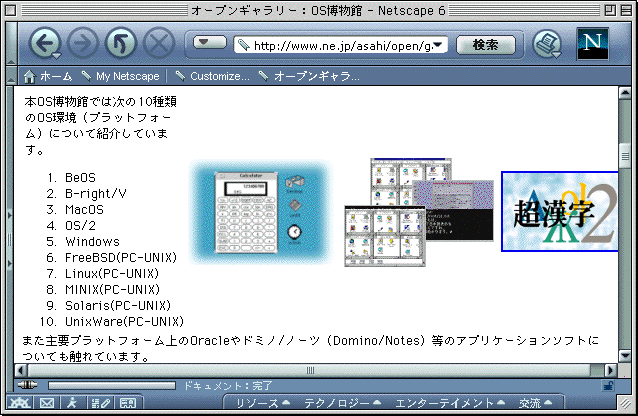
Task: Open the Customize... bookmark
Action: pos(212,76)
